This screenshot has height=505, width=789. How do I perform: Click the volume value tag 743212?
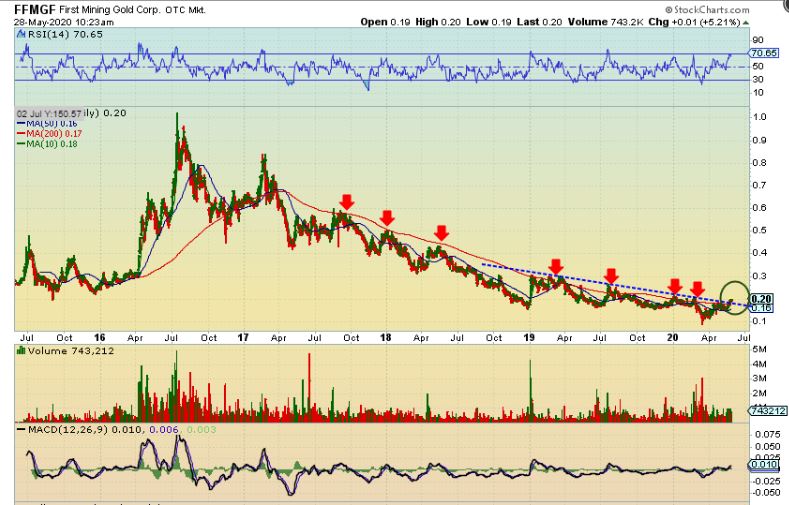[x=767, y=411]
